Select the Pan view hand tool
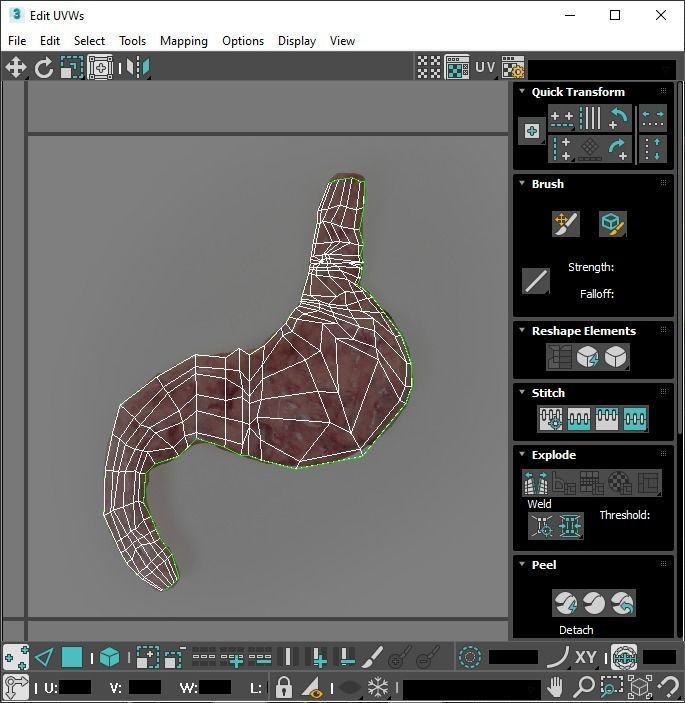The image size is (685, 703). point(555,686)
